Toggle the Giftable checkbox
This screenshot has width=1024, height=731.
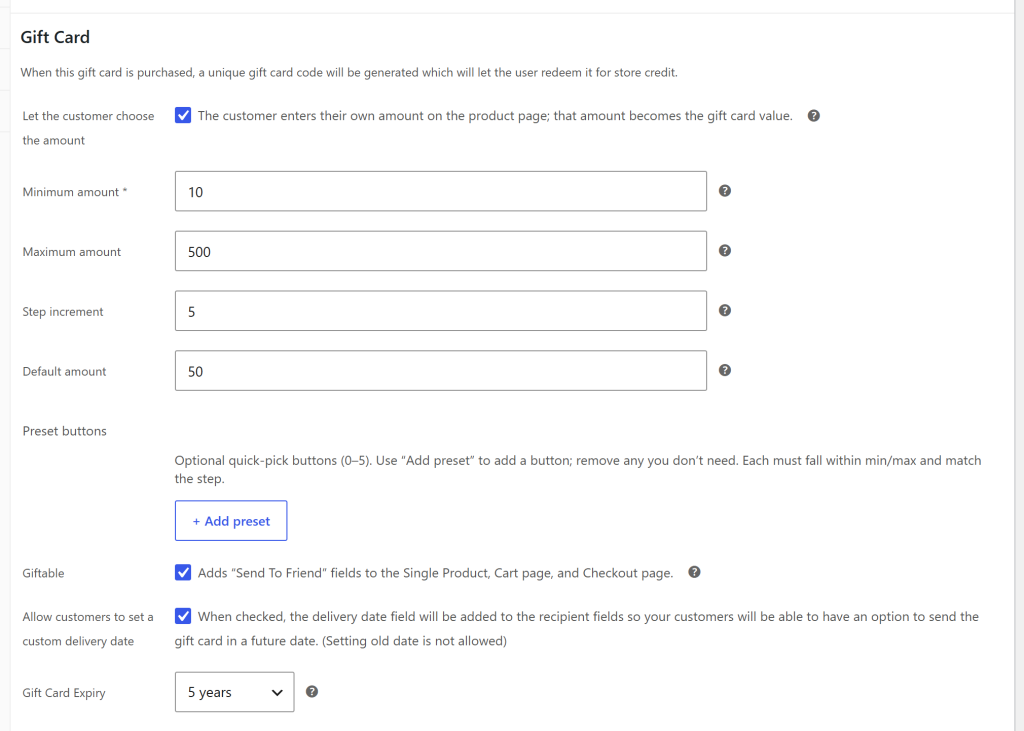[x=183, y=573]
